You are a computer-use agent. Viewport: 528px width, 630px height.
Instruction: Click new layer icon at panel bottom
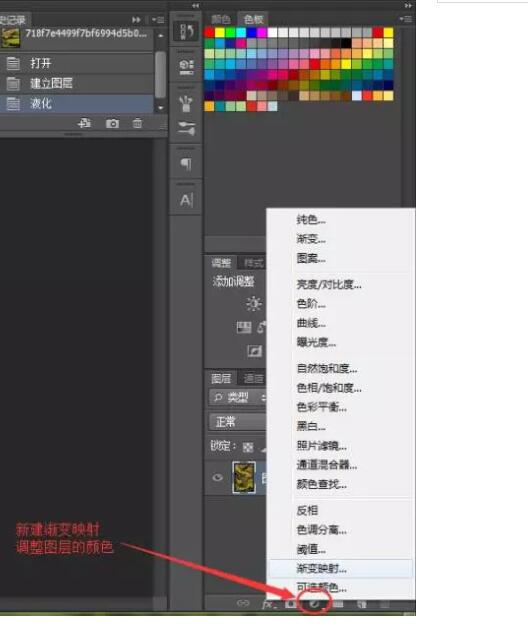[x=362, y=604]
